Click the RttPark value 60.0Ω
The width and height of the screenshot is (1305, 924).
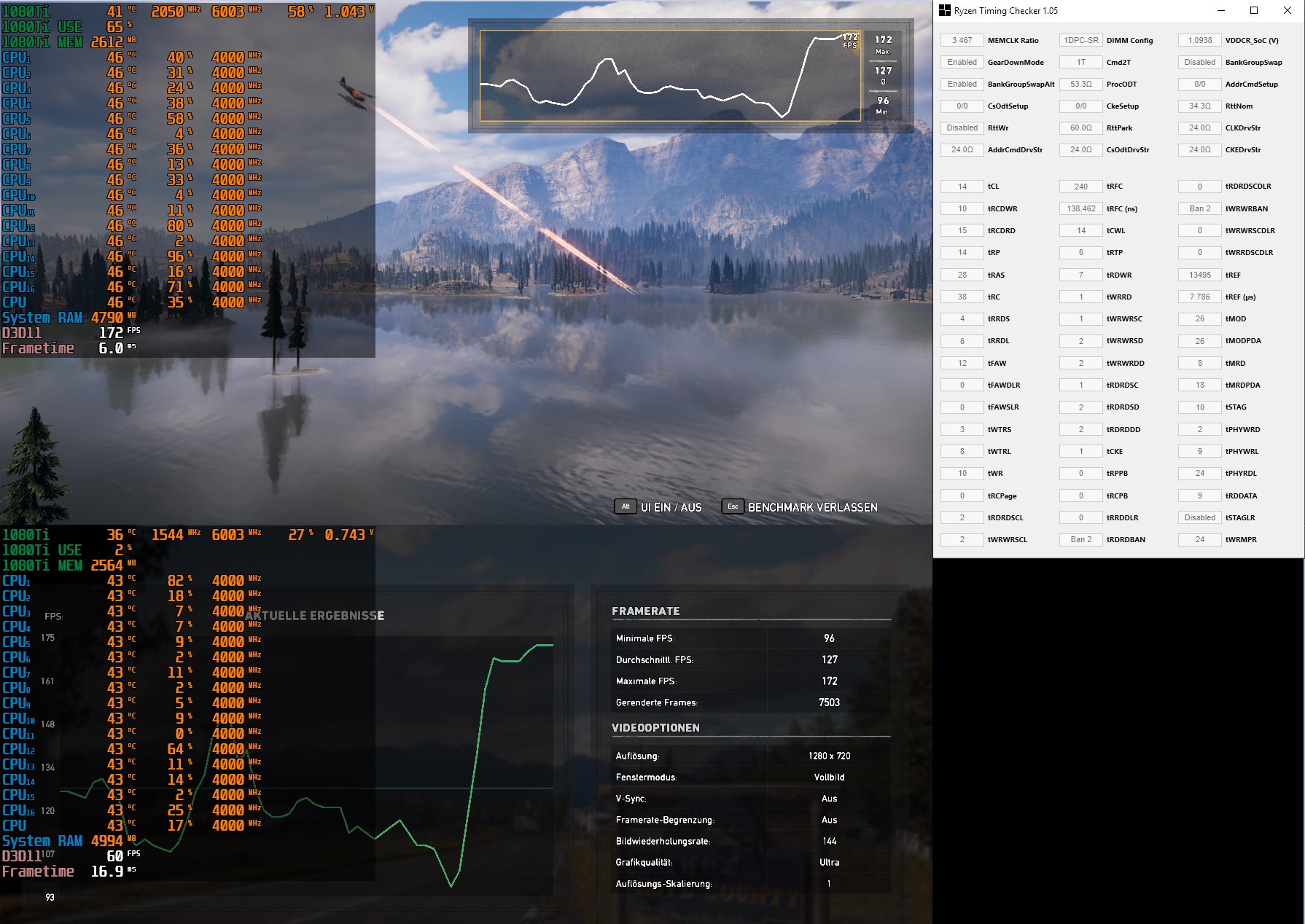coord(1081,128)
